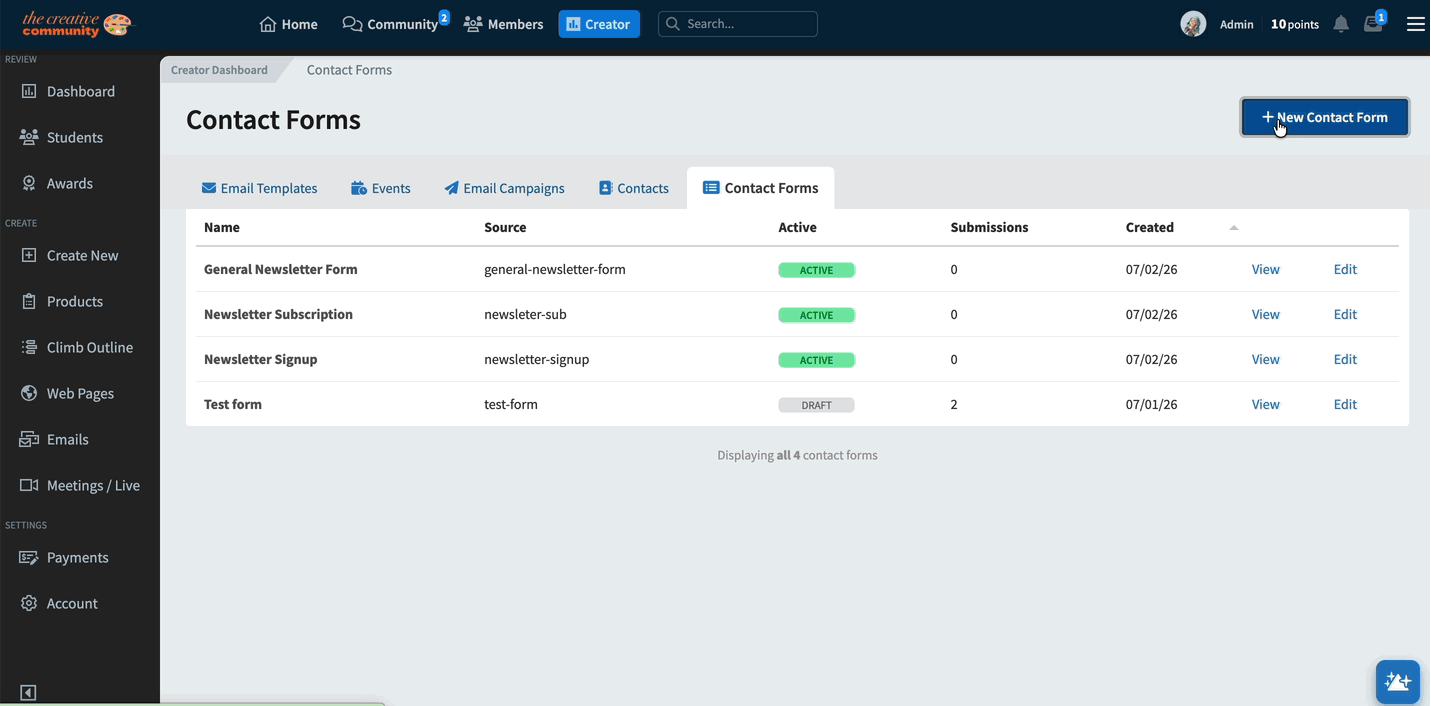Sort by the Active column header
This screenshot has height=706, width=1431.
click(798, 227)
